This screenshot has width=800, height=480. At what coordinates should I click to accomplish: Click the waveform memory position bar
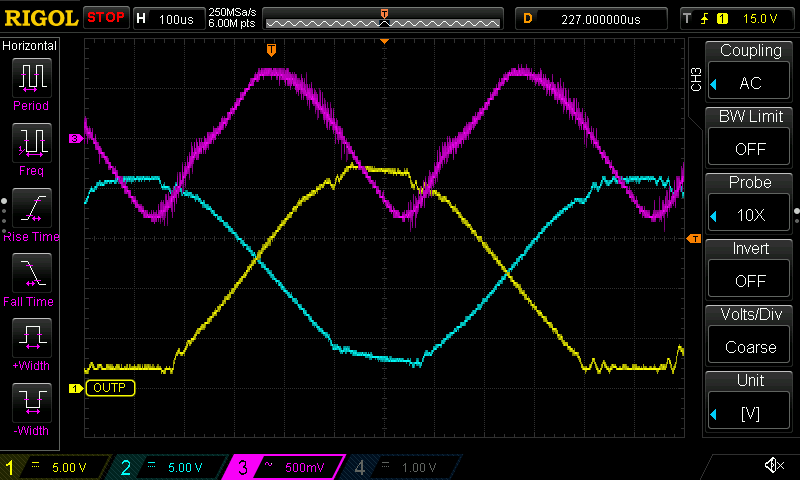[x=384, y=19]
